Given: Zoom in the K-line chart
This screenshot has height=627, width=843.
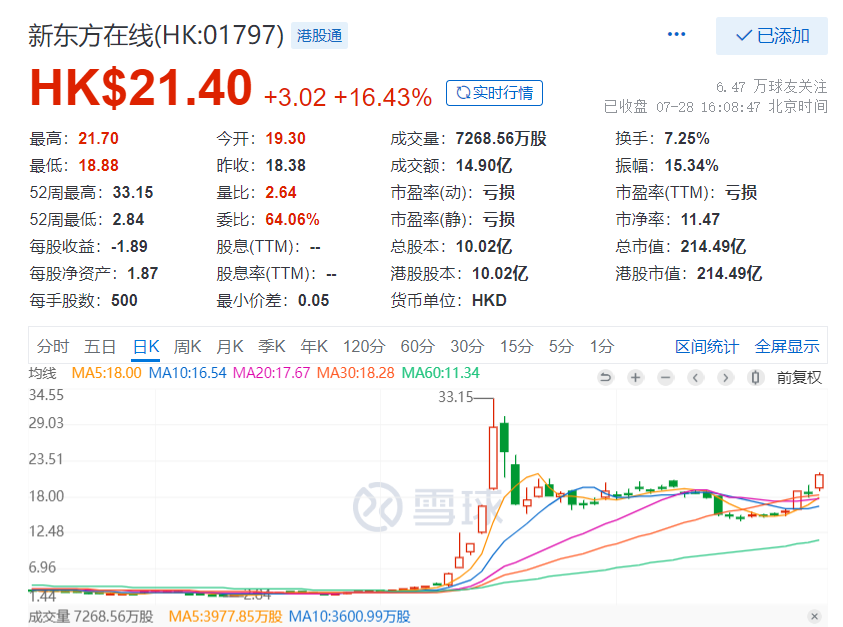Looking at the screenshot, I should click(635, 377).
